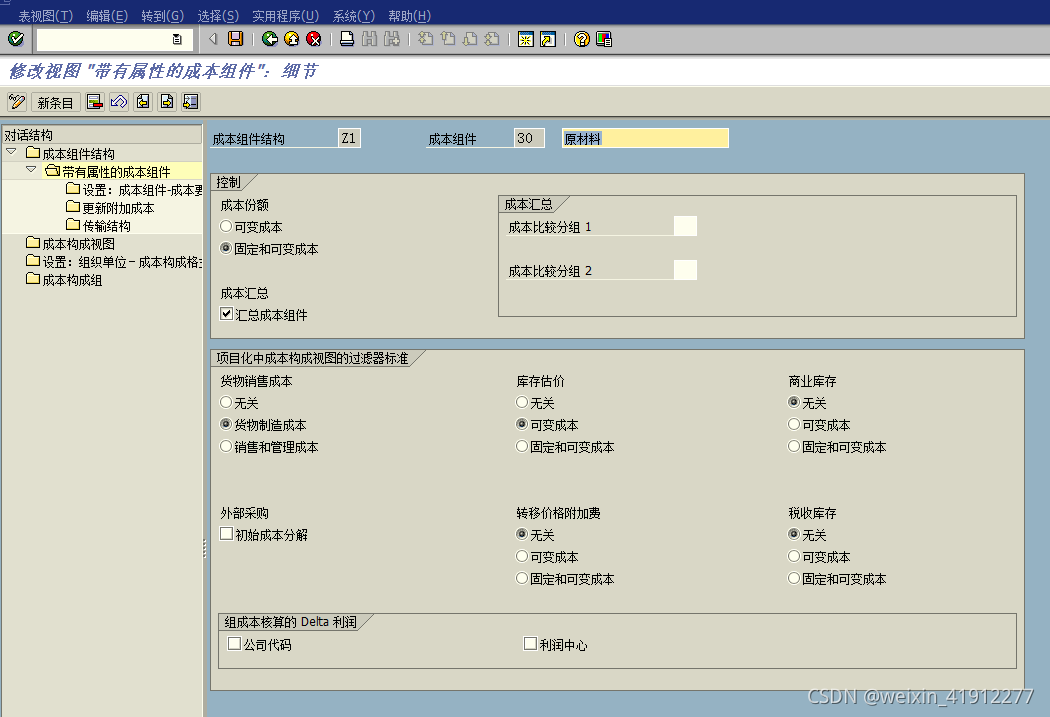Select 固定和可变成本 under 成本份额
The height and width of the screenshot is (717, 1050).
[226, 248]
